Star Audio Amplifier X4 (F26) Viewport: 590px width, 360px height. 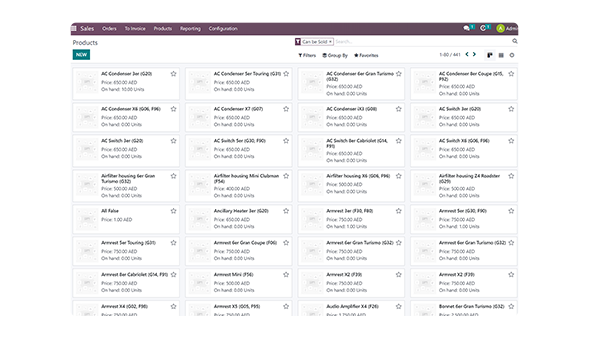[x=398, y=307]
